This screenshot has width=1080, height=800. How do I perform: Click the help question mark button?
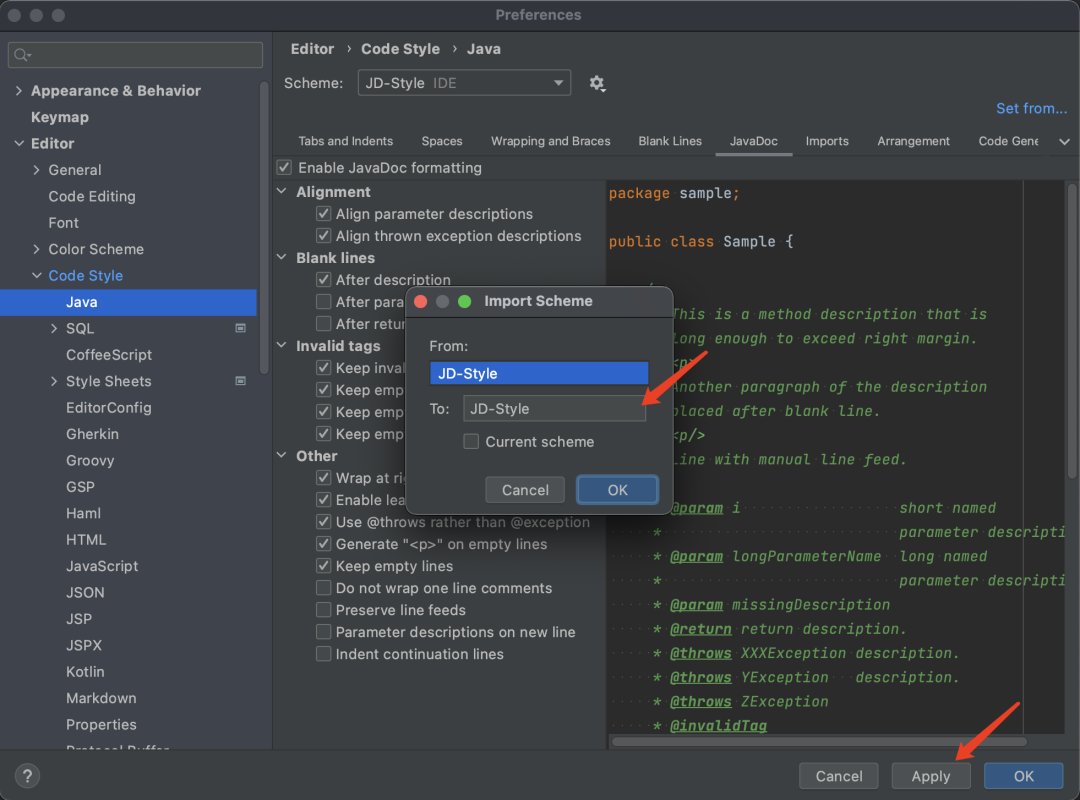pos(28,776)
